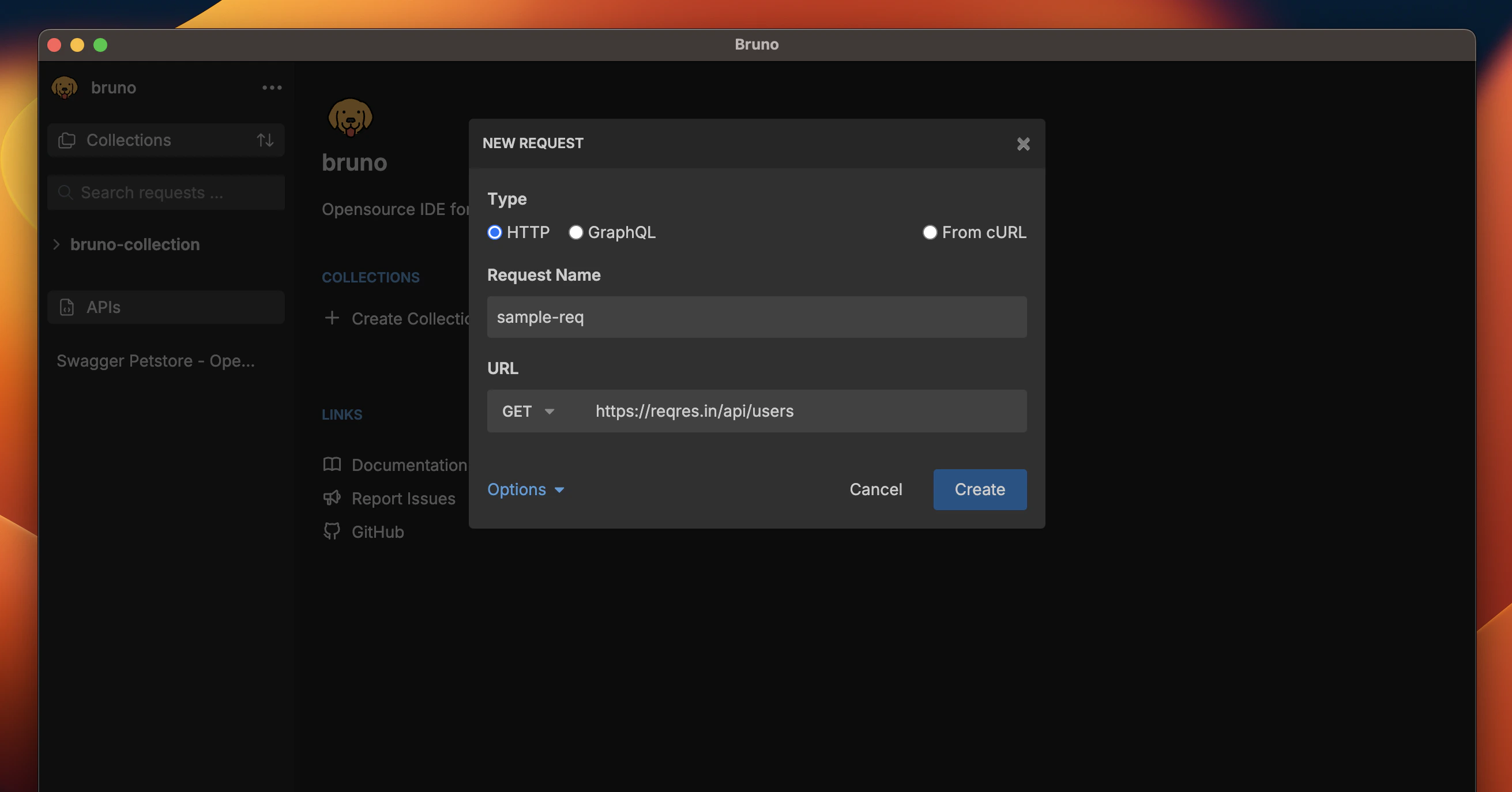The image size is (1512, 792).
Task: Click the Collections folder icon
Action: [x=66, y=139]
